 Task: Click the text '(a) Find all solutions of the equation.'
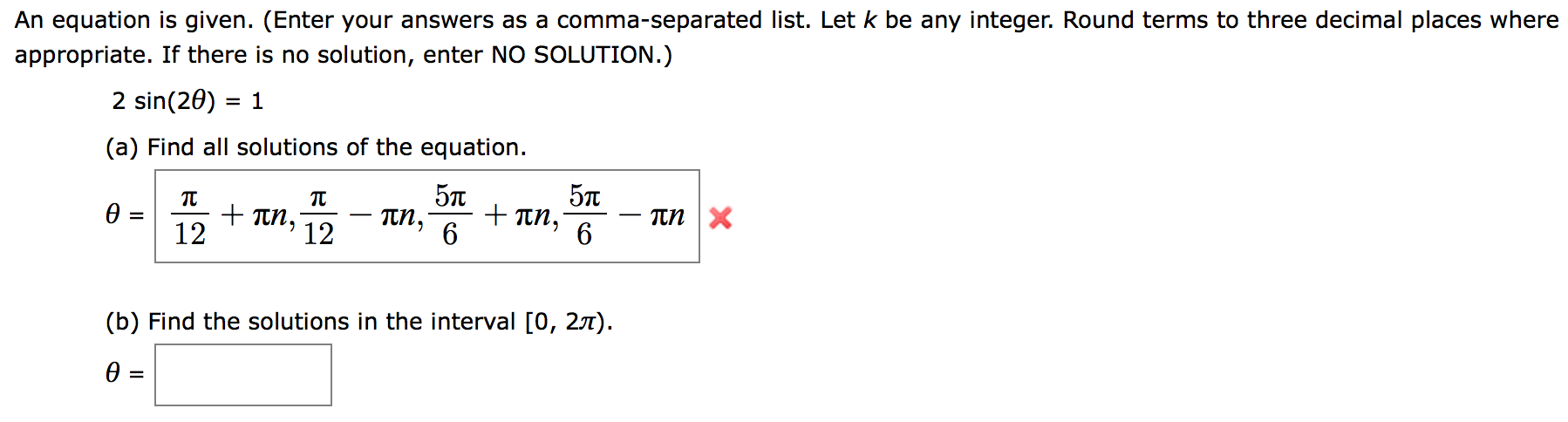[316, 147]
